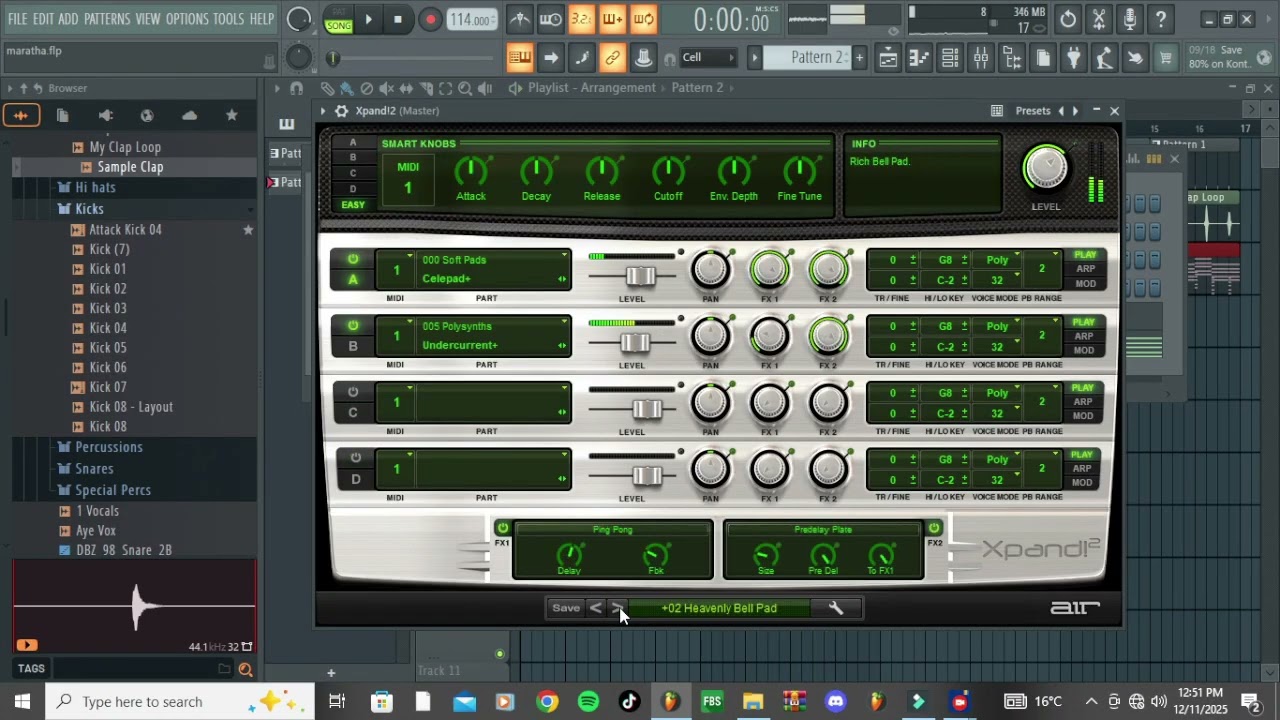Toggle power for Xpand!2 part B
The width and height of the screenshot is (1280, 720).
[353, 325]
